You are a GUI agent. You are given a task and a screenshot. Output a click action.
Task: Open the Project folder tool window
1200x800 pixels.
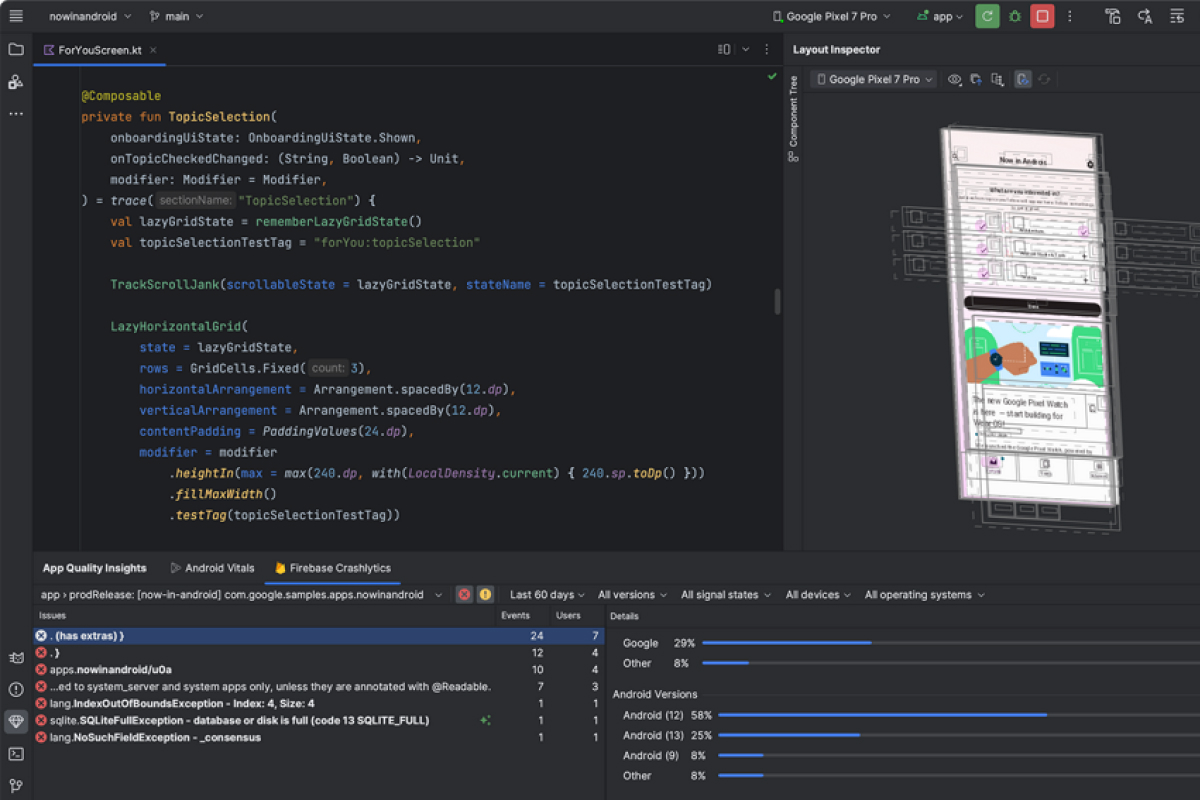16,49
